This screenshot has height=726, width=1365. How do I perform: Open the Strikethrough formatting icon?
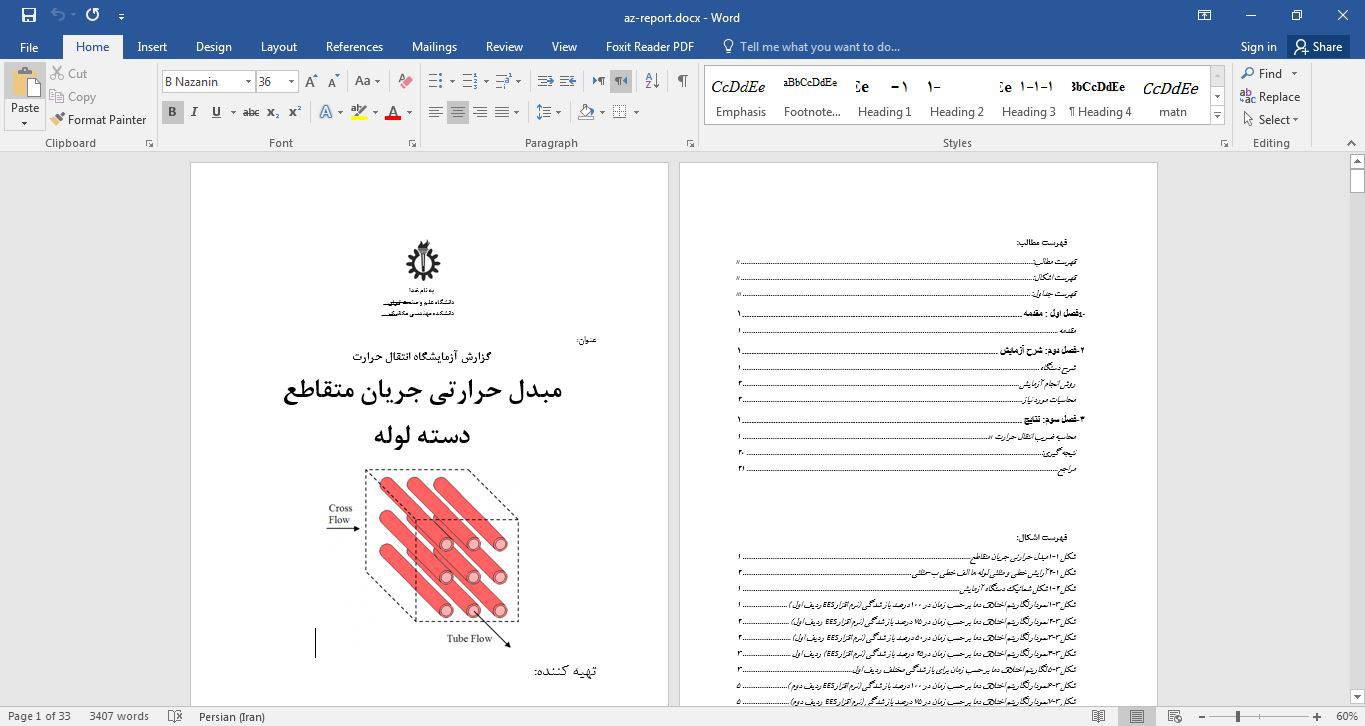pyautogui.click(x=249, y=111)
